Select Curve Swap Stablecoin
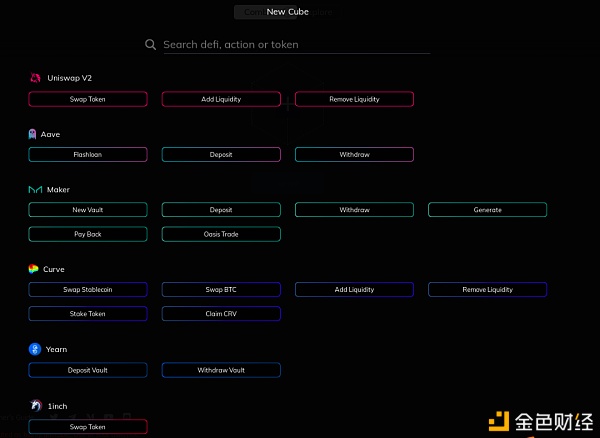Viewport: 600px width, 438px height. 88,290
